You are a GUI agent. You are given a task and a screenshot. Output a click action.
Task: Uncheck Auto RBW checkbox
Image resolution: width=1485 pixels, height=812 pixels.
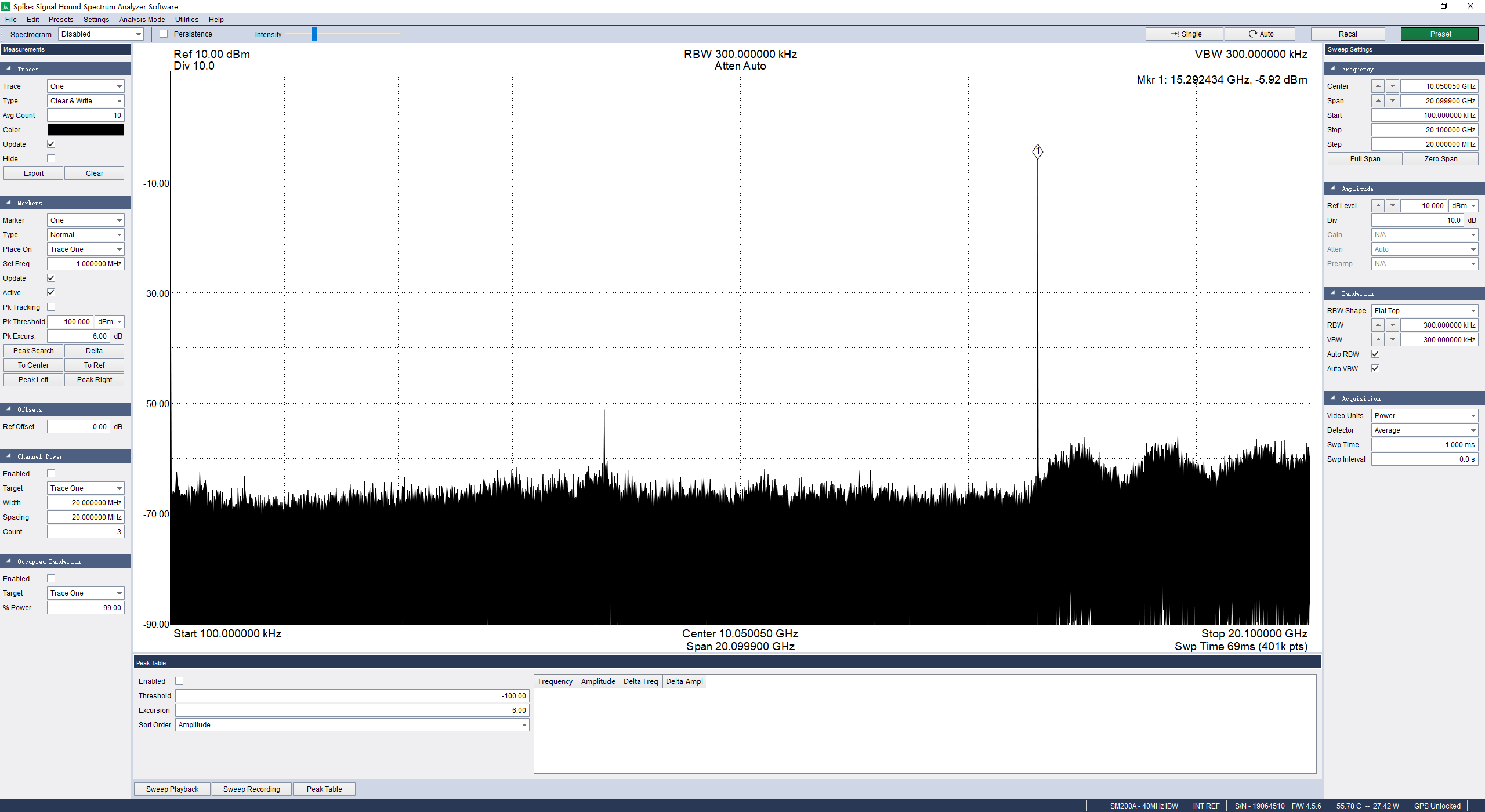click(1375, 354)
